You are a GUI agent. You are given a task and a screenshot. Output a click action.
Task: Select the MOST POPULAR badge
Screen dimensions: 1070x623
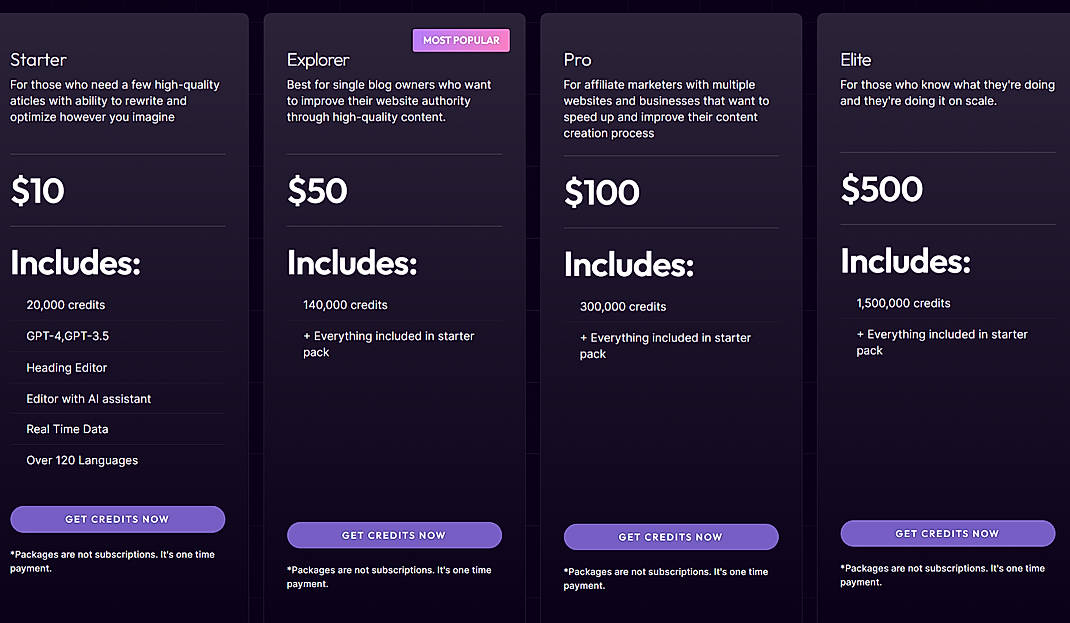(x=461, y=40)
